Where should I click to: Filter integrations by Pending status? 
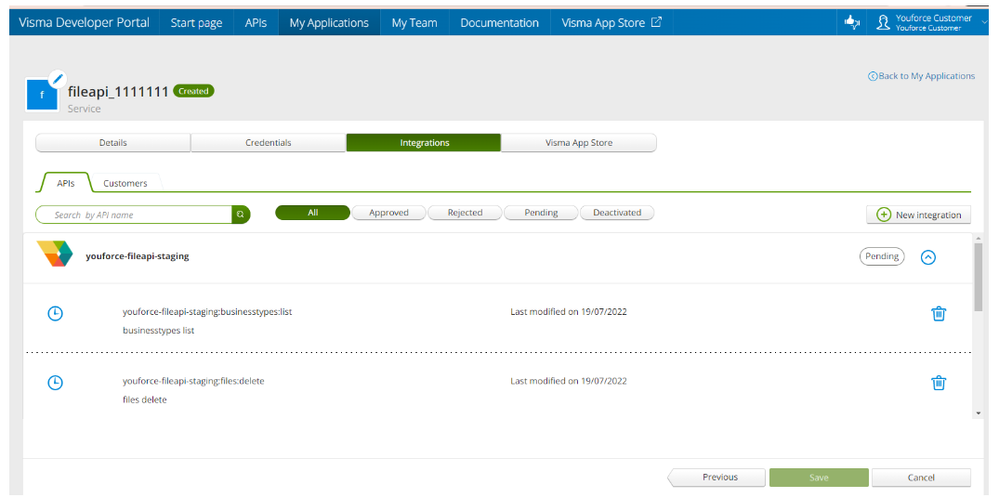pyautogui.click(x=541, y=213)
